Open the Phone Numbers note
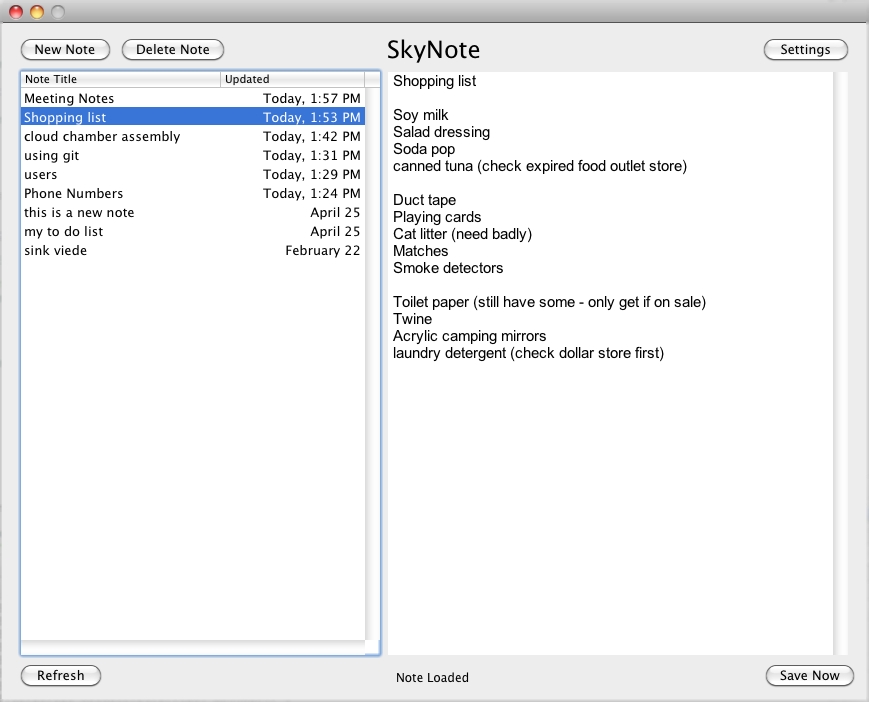The height and width of the screenshot is (702, 869). tap(193, 193)
